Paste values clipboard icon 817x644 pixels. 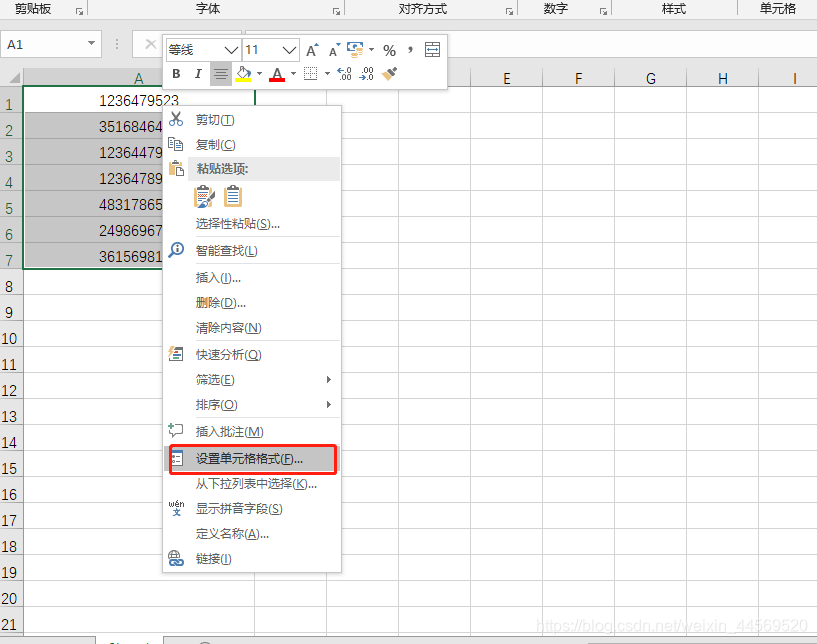(233, 197)
